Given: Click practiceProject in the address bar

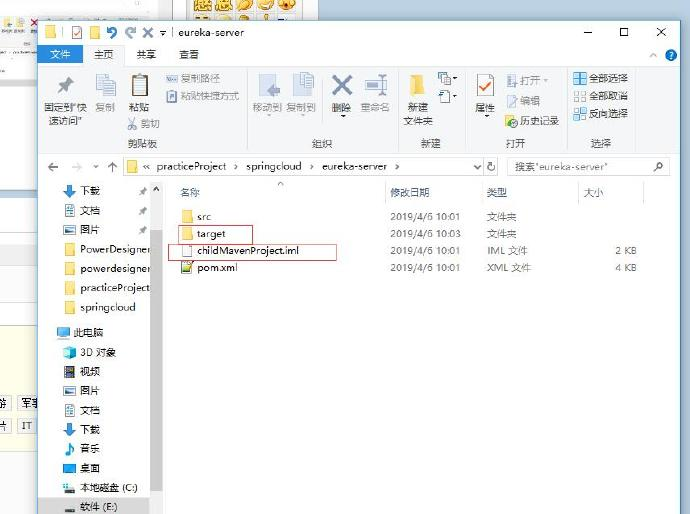Looking at the screenshot, I should tap(191, 166).
